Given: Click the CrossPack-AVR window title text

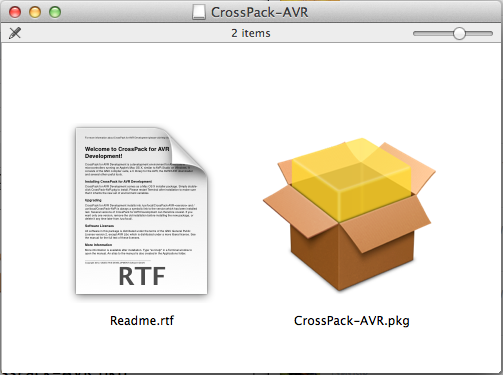Looking at the screenshot, I should pos(259,12).
